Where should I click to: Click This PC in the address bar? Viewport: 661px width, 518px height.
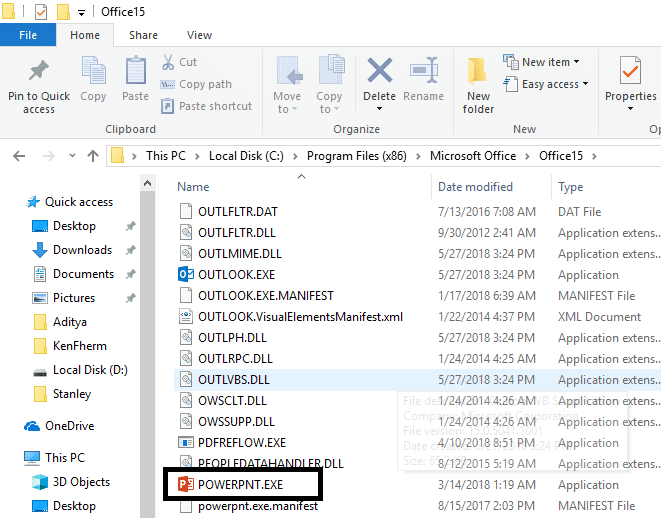pos(166,156)
